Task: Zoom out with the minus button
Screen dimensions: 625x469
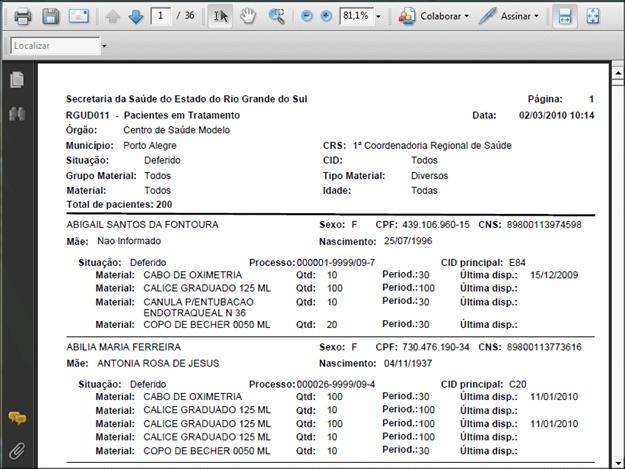Action: pyautogui.click(x=307, y=16)
